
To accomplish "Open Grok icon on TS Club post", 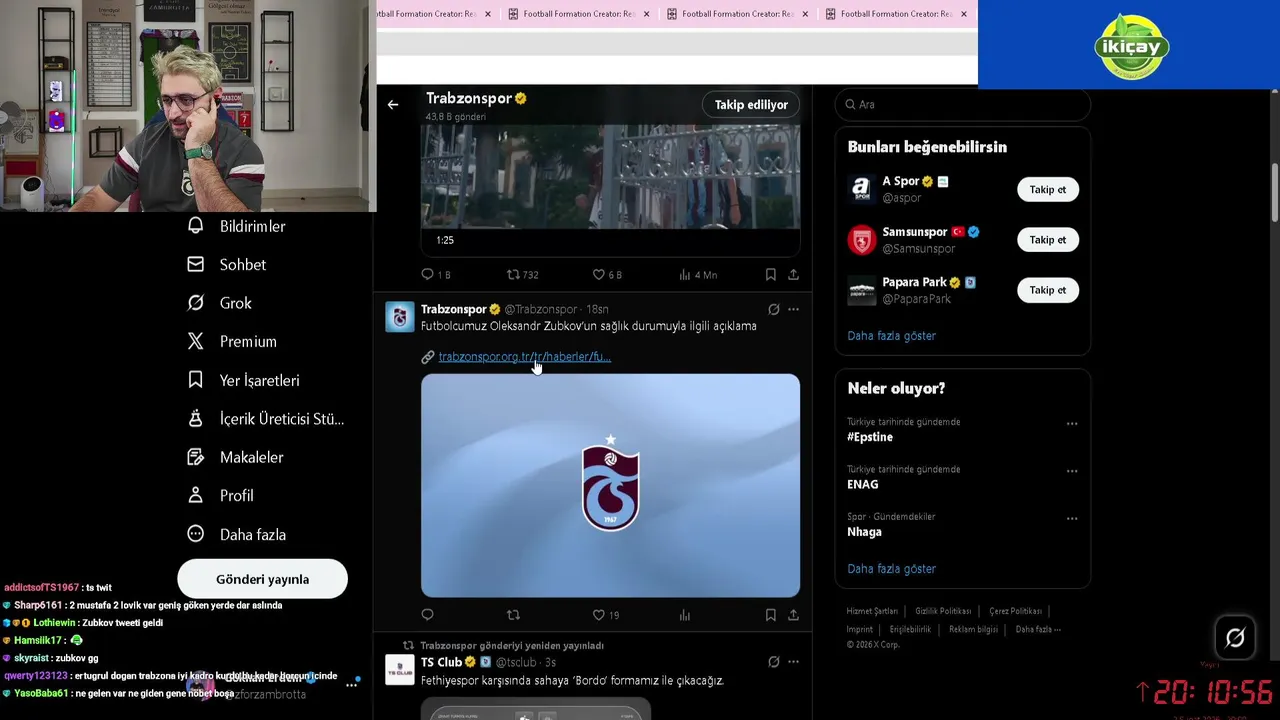I will (773, 662).
